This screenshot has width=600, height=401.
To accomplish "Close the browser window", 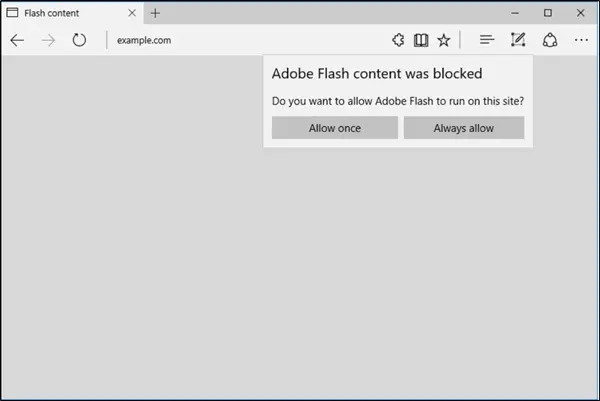I will [580, 13].
